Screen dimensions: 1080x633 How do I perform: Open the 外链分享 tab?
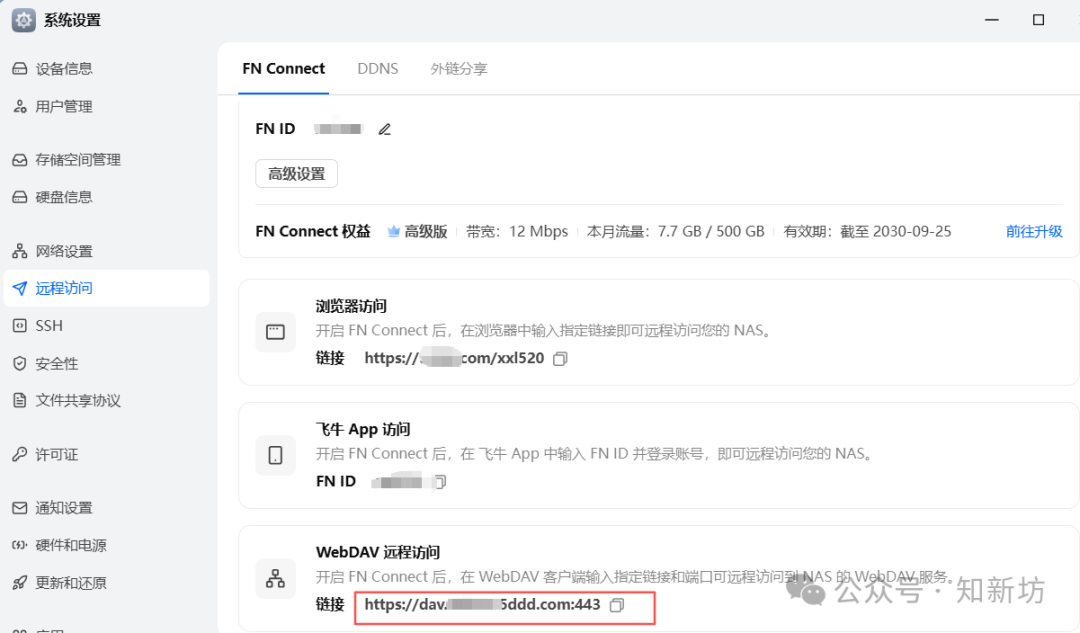click(x=458, y=68)
